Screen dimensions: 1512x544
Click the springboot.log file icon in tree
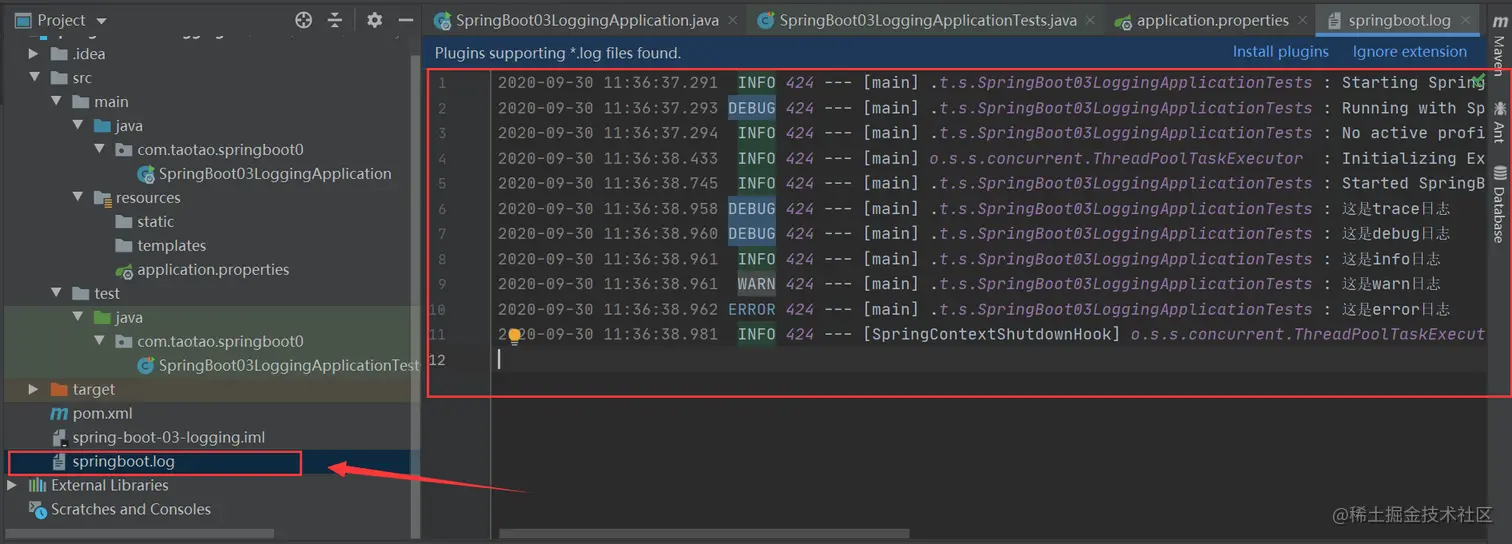[x=59, y=461]
